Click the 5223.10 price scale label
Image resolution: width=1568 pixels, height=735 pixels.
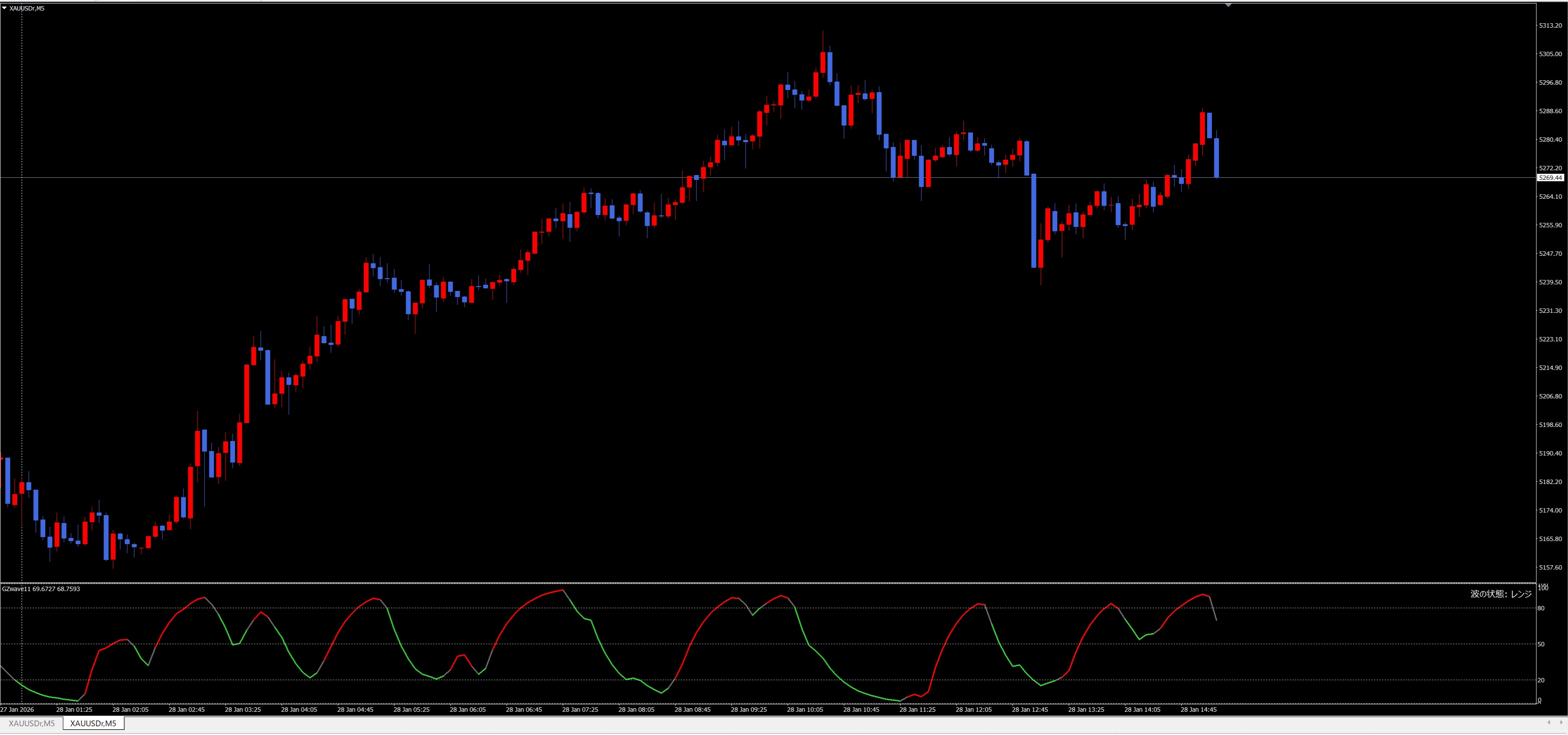point(1550,340)
